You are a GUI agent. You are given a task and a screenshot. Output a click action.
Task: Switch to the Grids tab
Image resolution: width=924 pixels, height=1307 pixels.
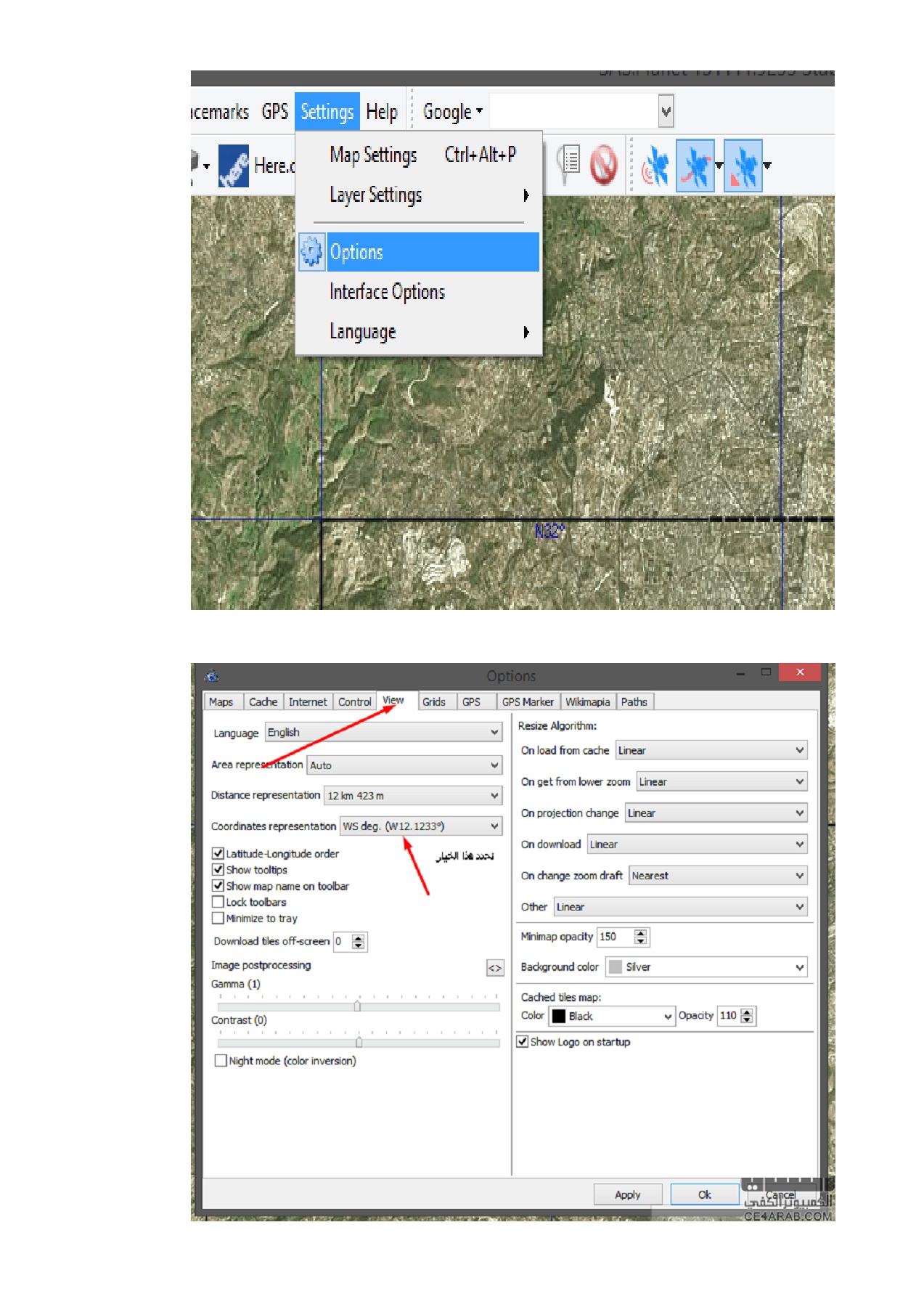click(x=434, y=701)
